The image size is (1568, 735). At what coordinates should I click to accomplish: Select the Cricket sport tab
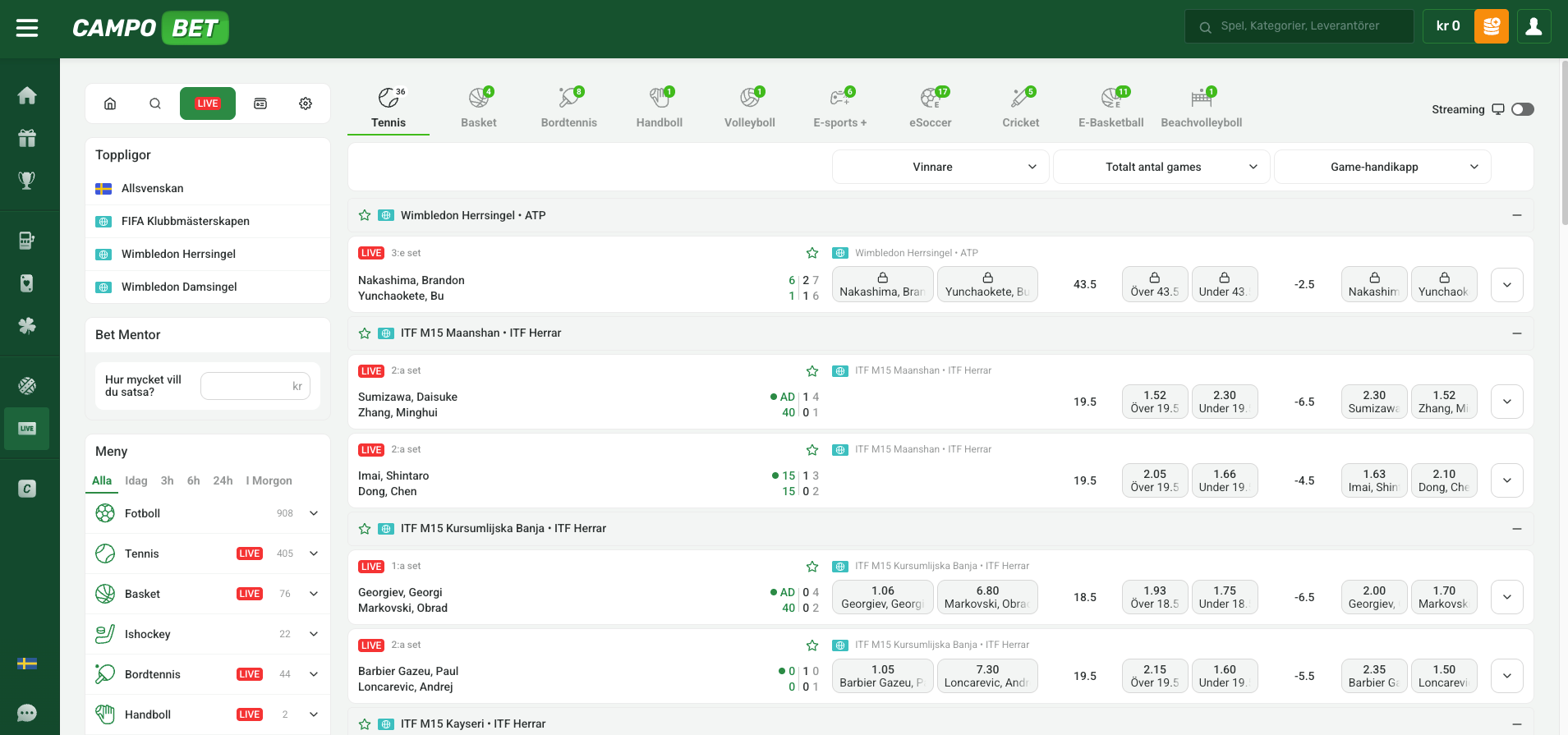point(1021,108)
